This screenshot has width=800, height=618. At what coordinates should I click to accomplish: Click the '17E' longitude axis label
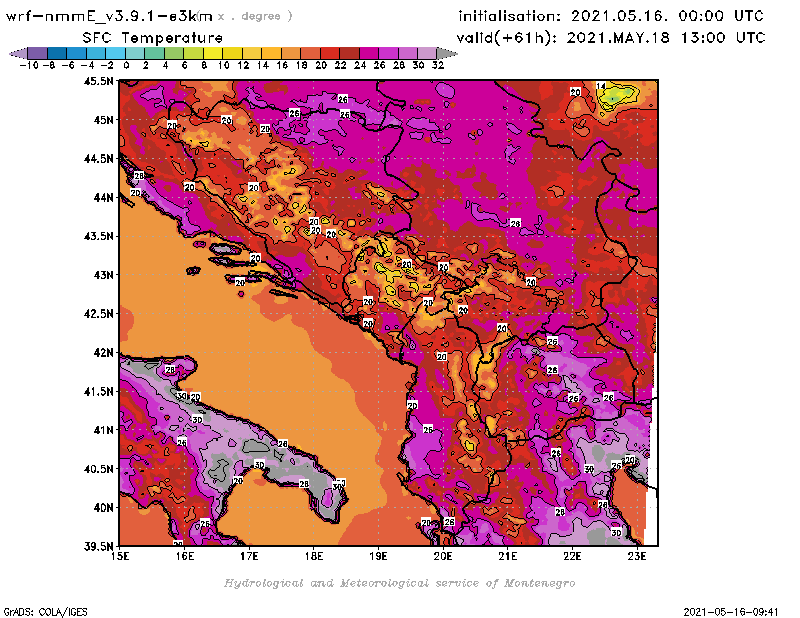point(249,556)
